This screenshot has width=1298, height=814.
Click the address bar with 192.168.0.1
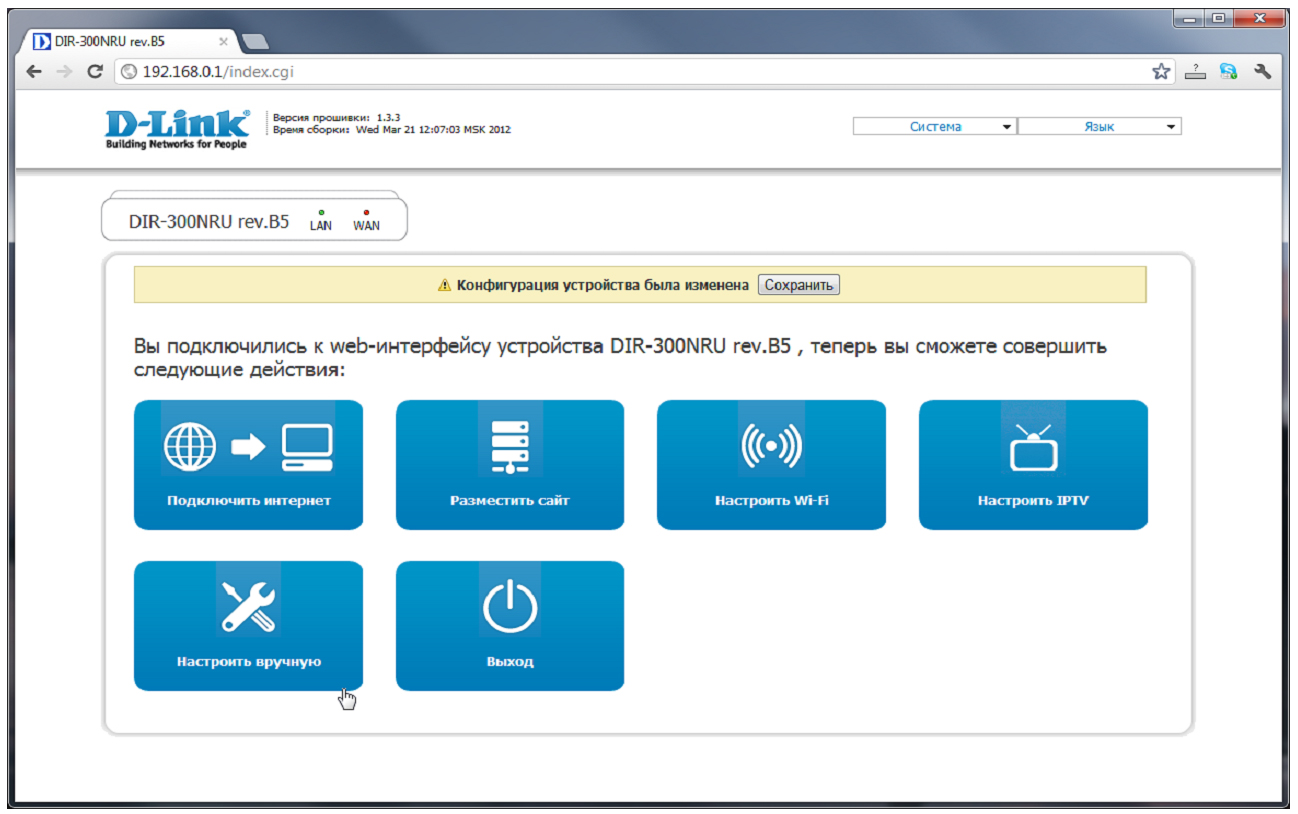[640, 72]
